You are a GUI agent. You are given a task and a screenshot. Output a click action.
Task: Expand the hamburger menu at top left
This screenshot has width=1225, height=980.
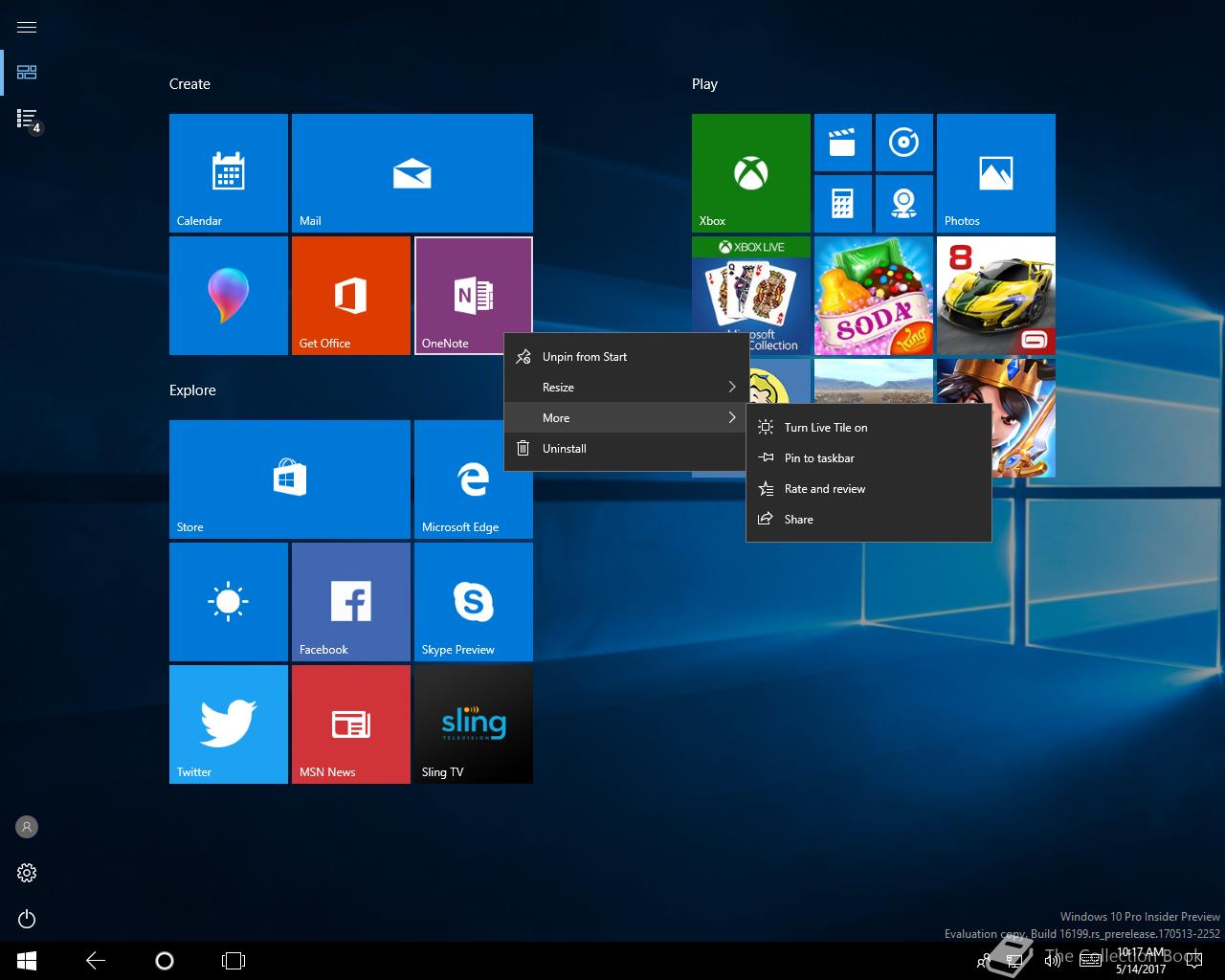point(27,27)
